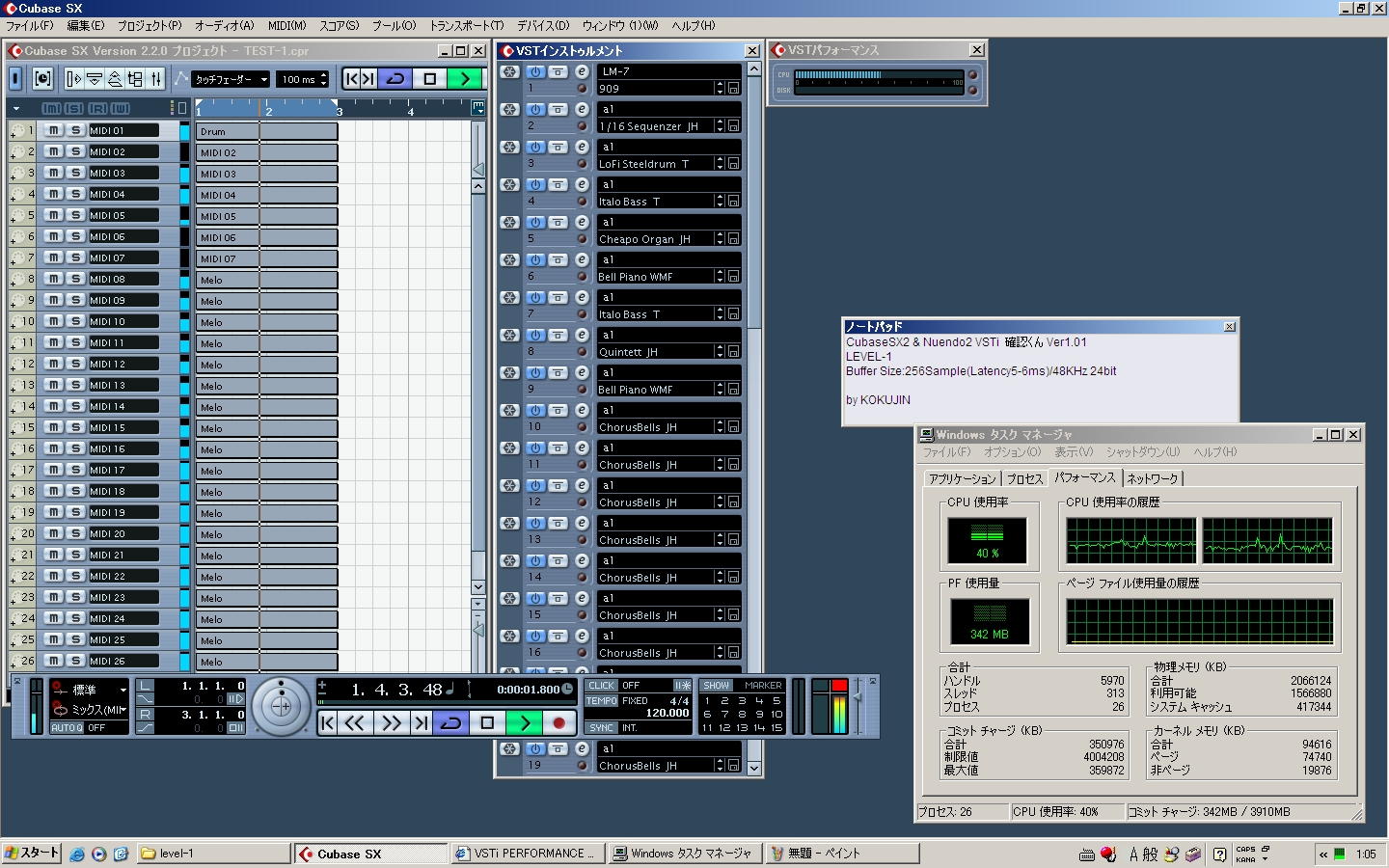The width and height of the screenshot is (1389, 868).
Task: Open the トランスポート menu
Action: tap(466, 26)
